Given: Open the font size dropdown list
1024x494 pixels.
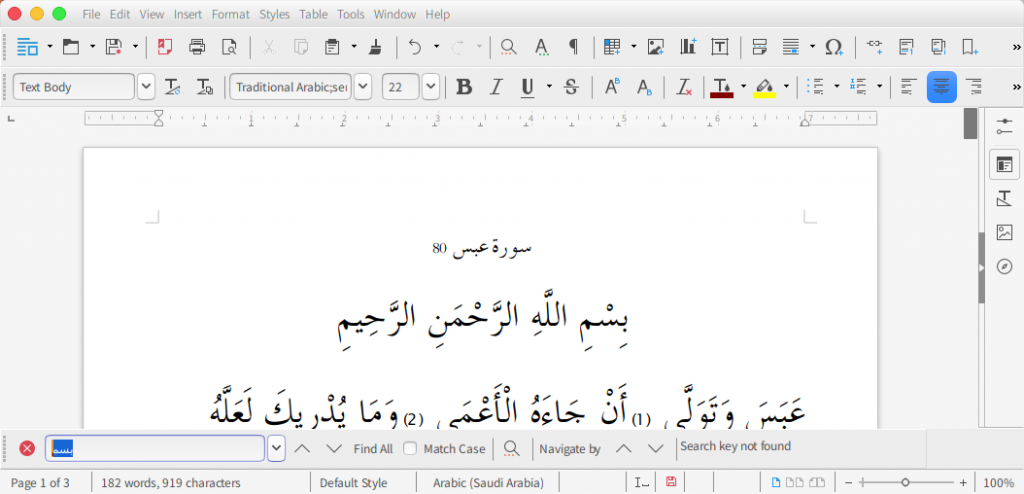Looking at the screenshot, I should 430,87.
